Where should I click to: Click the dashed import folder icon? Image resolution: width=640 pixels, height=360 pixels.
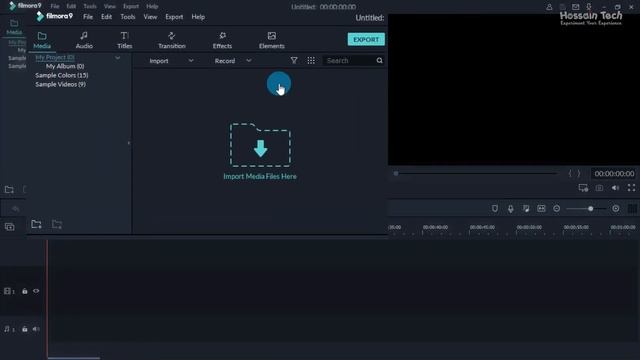pyautogui.click(x=260, y=145)
